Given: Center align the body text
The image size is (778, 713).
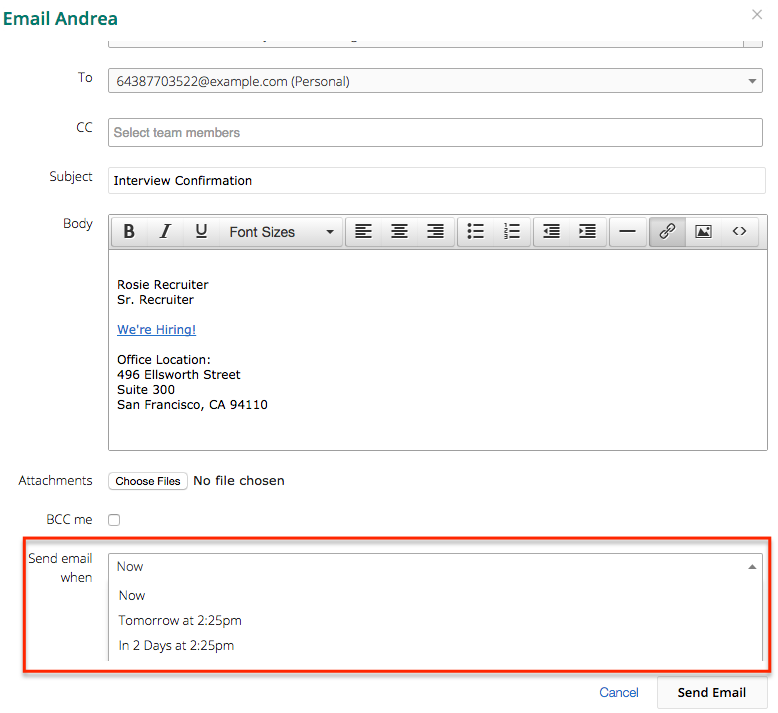Looking at the screenshot, I should click(x=399, y=232).
